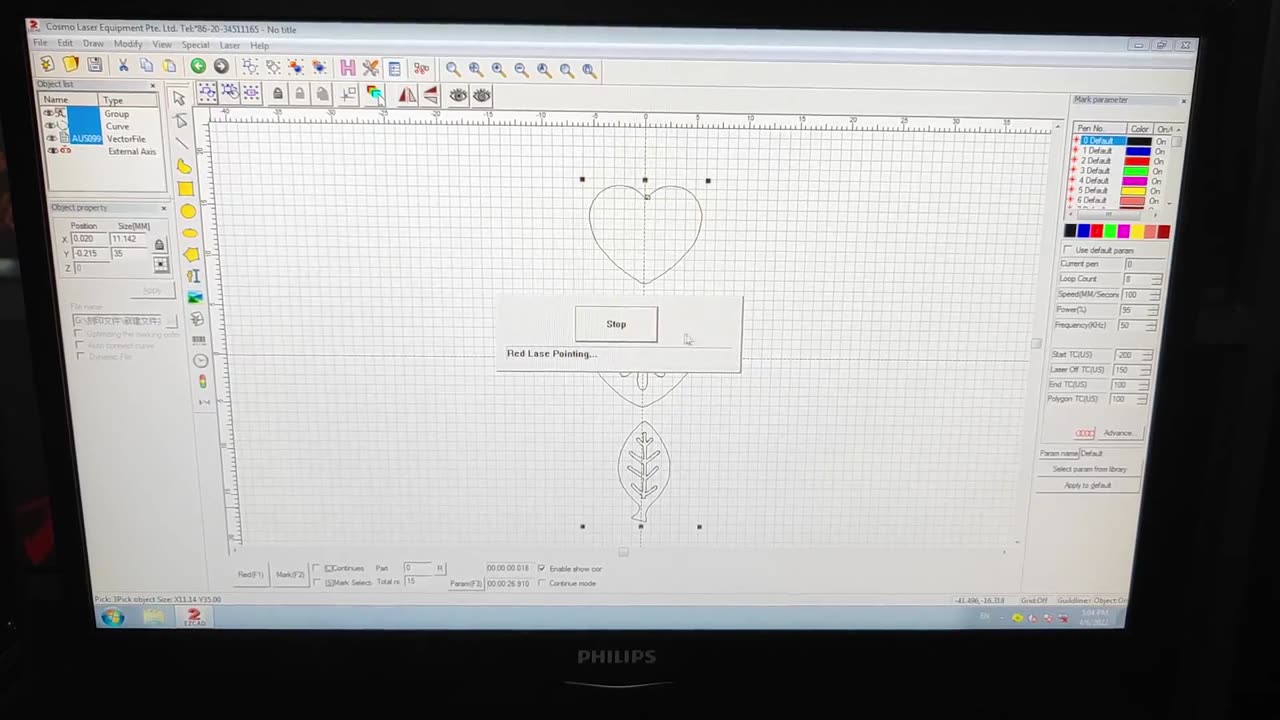Open the Modify menu
1280x720 pixels.
[x=128, y=44]
